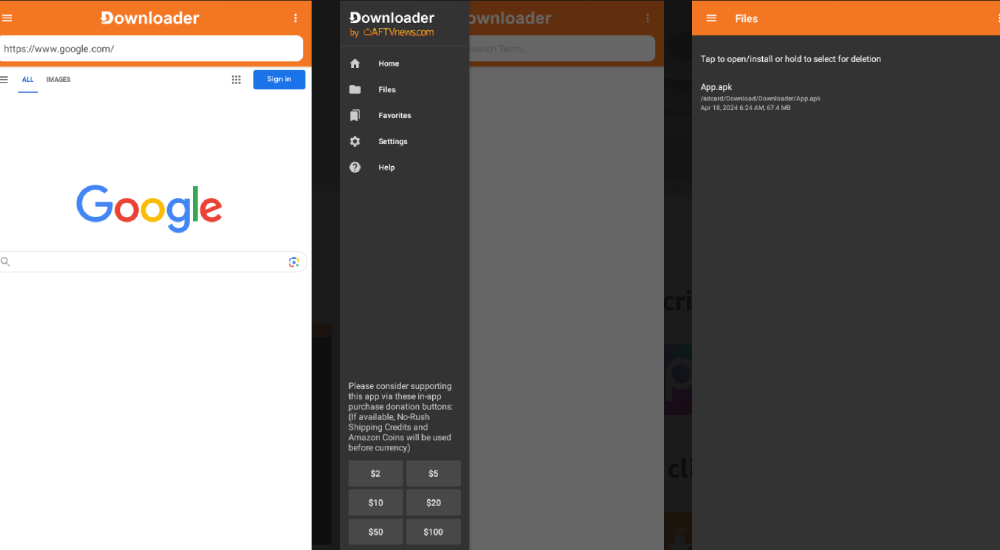Click the Apr 18, 2024 file date line

(x=746, y=108)
